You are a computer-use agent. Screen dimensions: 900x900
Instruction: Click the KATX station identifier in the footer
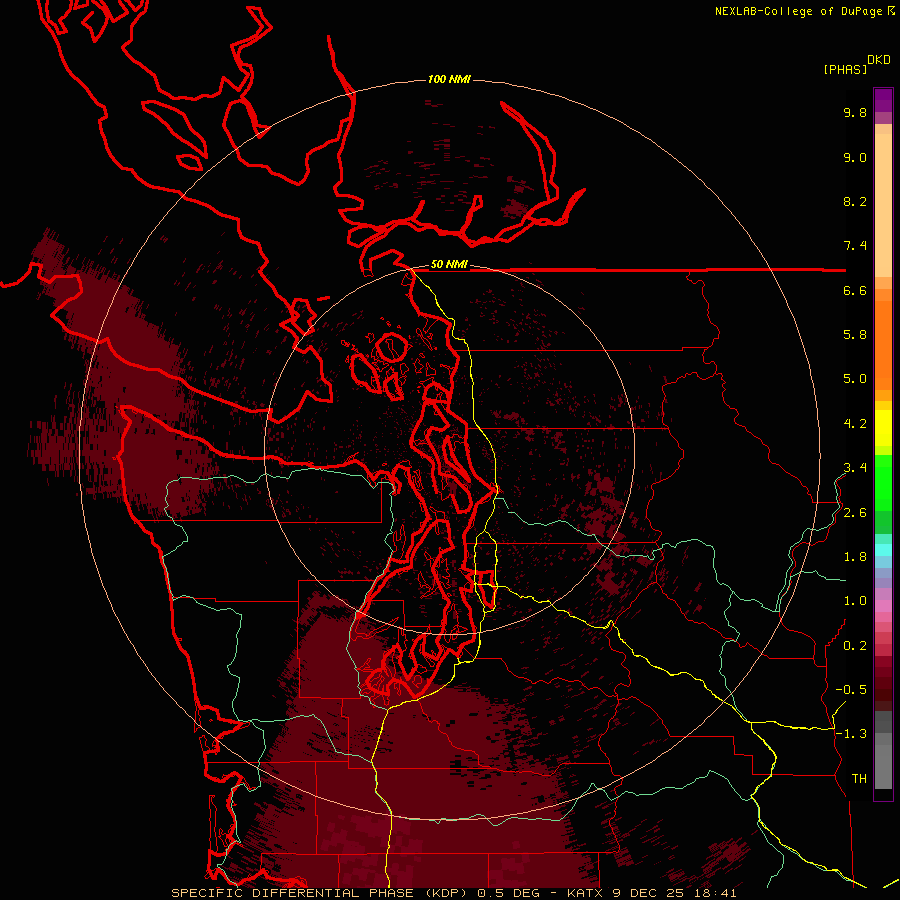coord(584,893)
